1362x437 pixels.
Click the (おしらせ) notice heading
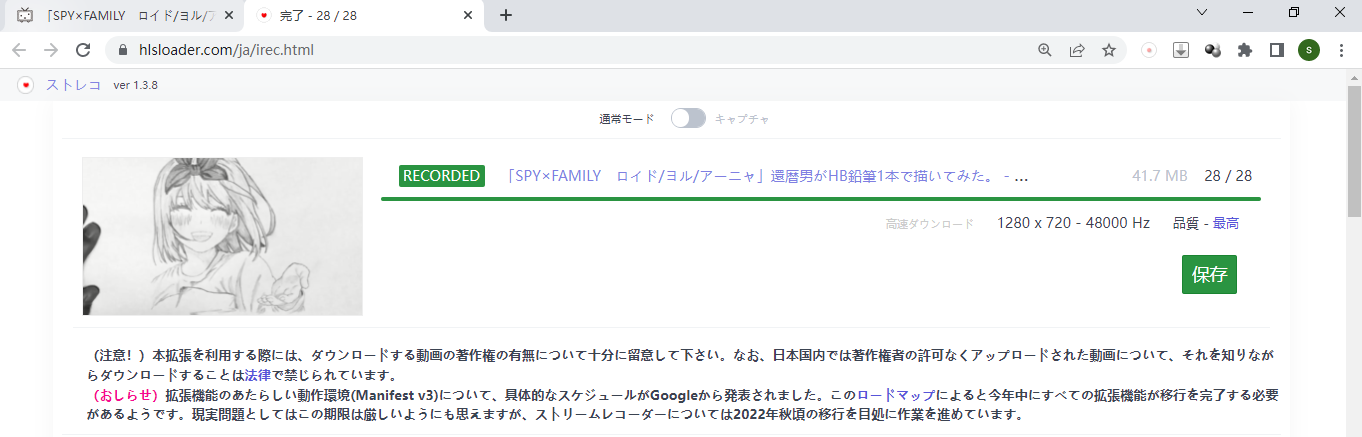click(125, 395)
